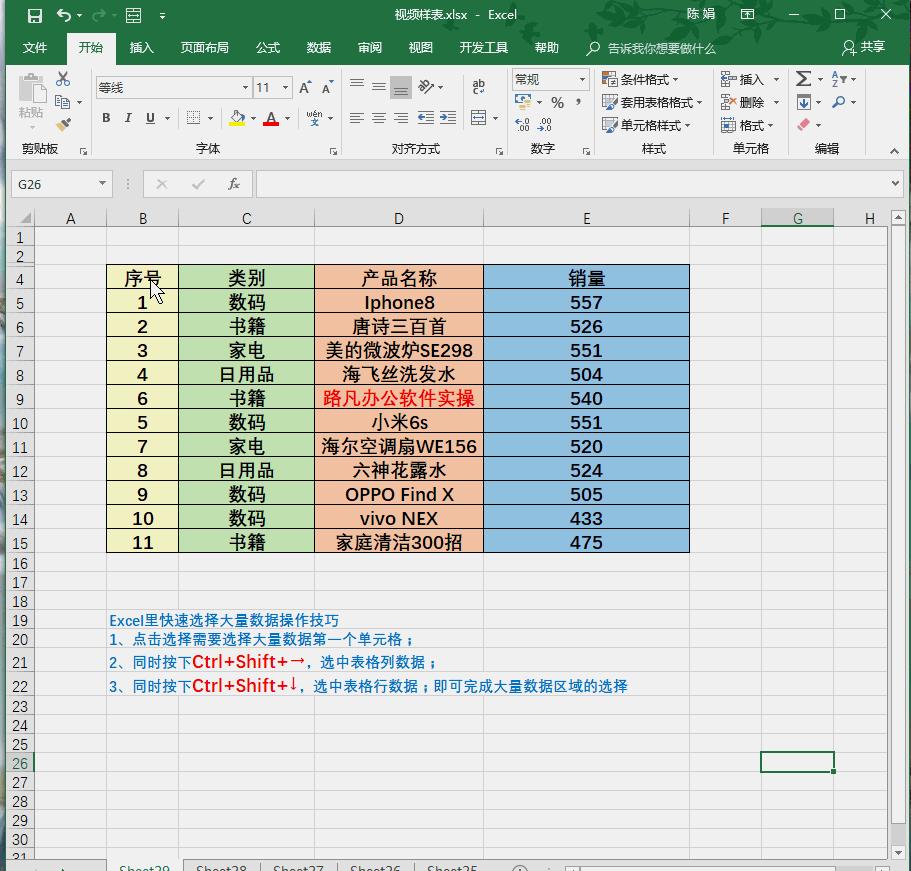
Task: Click the Center Alignment icon
Action: pos(378,118)
